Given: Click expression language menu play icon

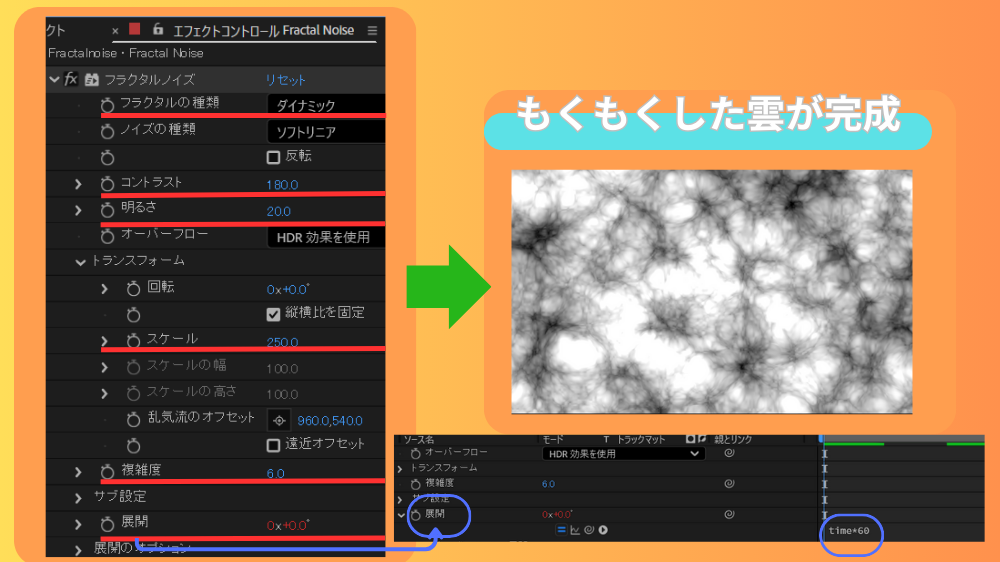Looking at the screenshot, I should [603, 530].
